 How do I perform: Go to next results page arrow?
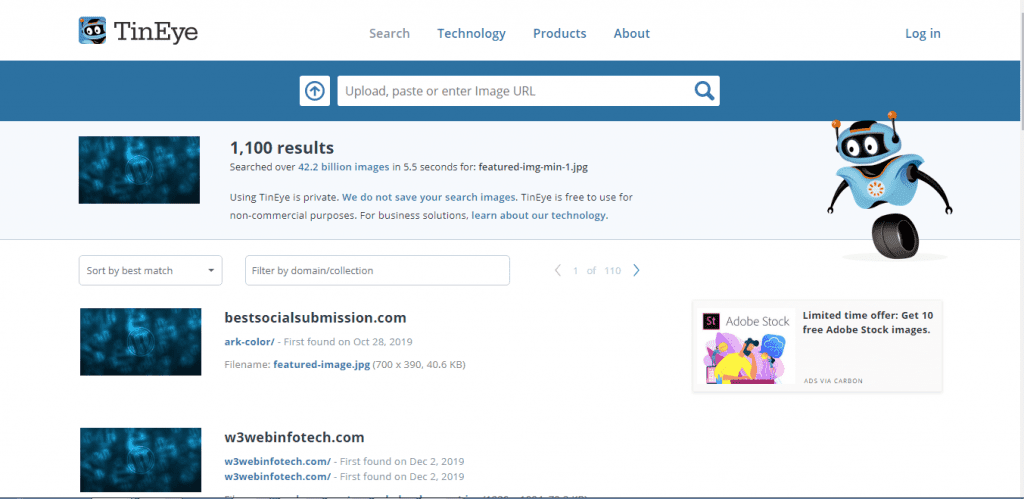pos(637,270)
